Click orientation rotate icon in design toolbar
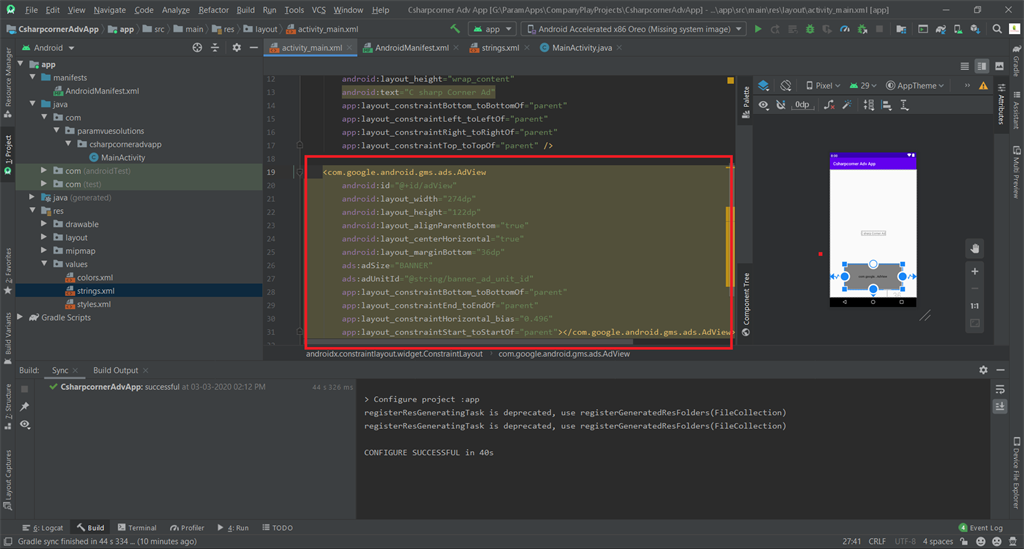Screen dimensions: 1024x549 click(x=786, y=86)
